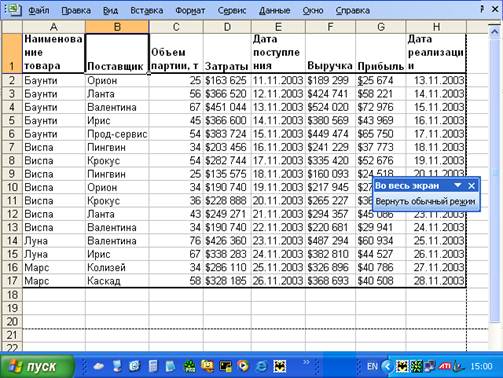The width and height of the screenshot is (503, 378).
Task: Open the Вставка menu
Action: point(147,11)
